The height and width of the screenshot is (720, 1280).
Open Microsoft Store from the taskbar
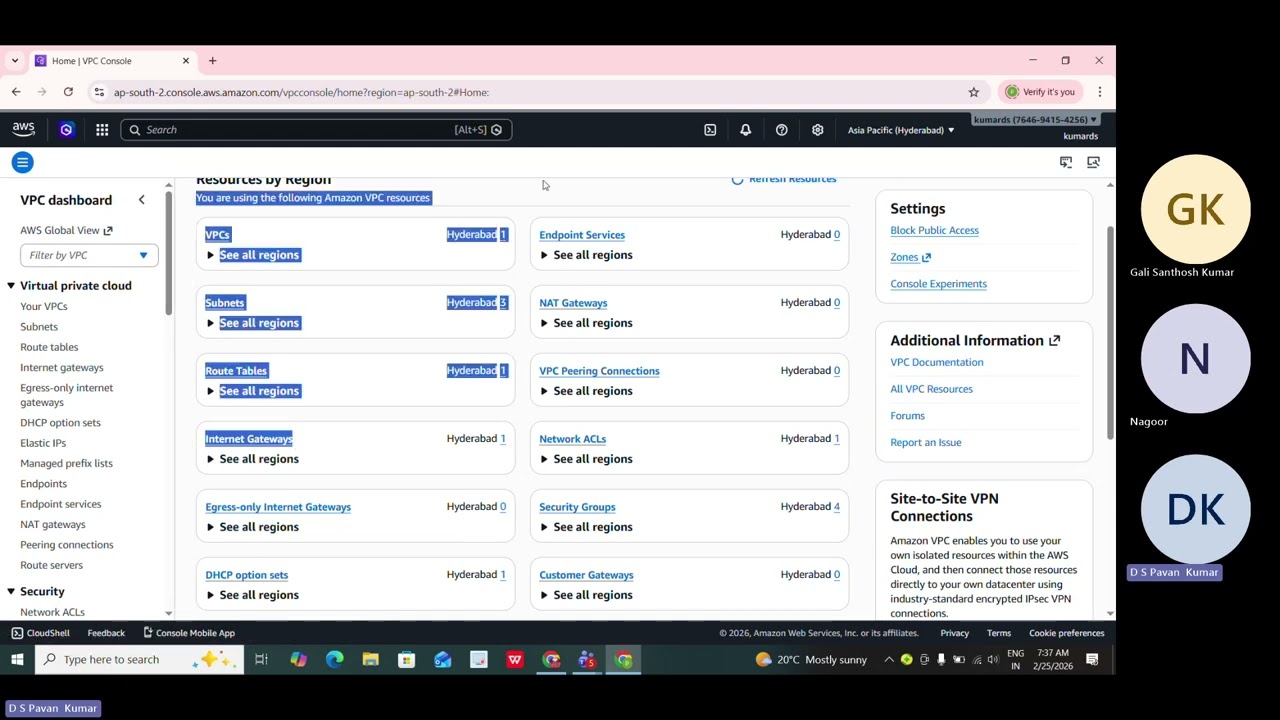(x=406, y=660)
